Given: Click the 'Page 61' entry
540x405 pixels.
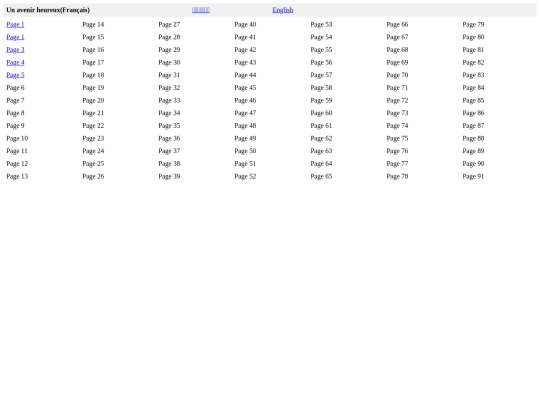Looking at the screenshot, I should pyautogui.click(x=321, y=126).
